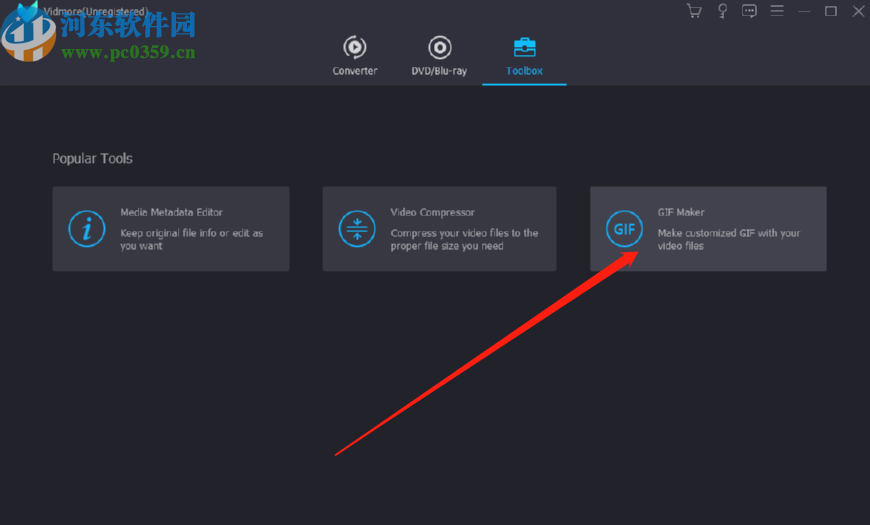The width and height of the screenshot is (870, 525).
Task: Click 'Make customized GIF' description
Action: [x=729, y=239]
